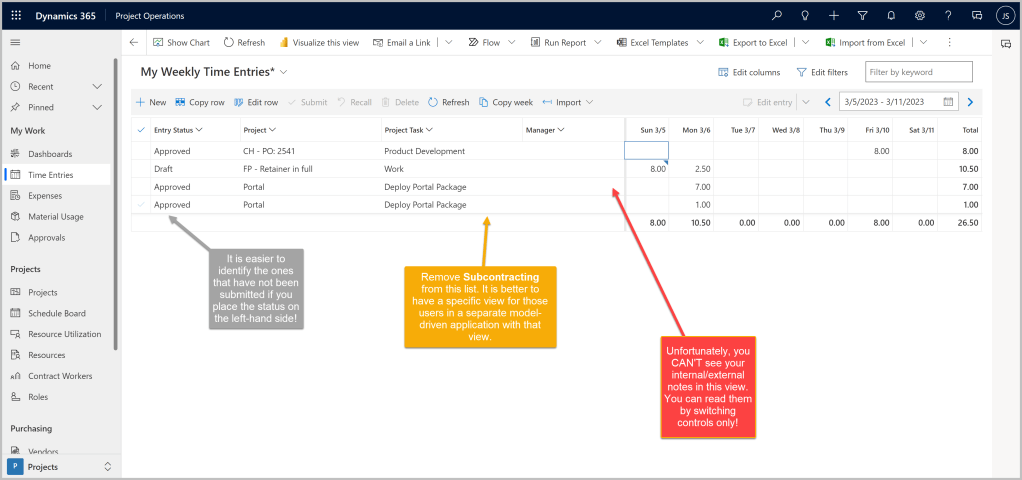This screenshot has height=480, width=1022.
Task: Go to the next week arrow
Action: [x=970, y=102]
